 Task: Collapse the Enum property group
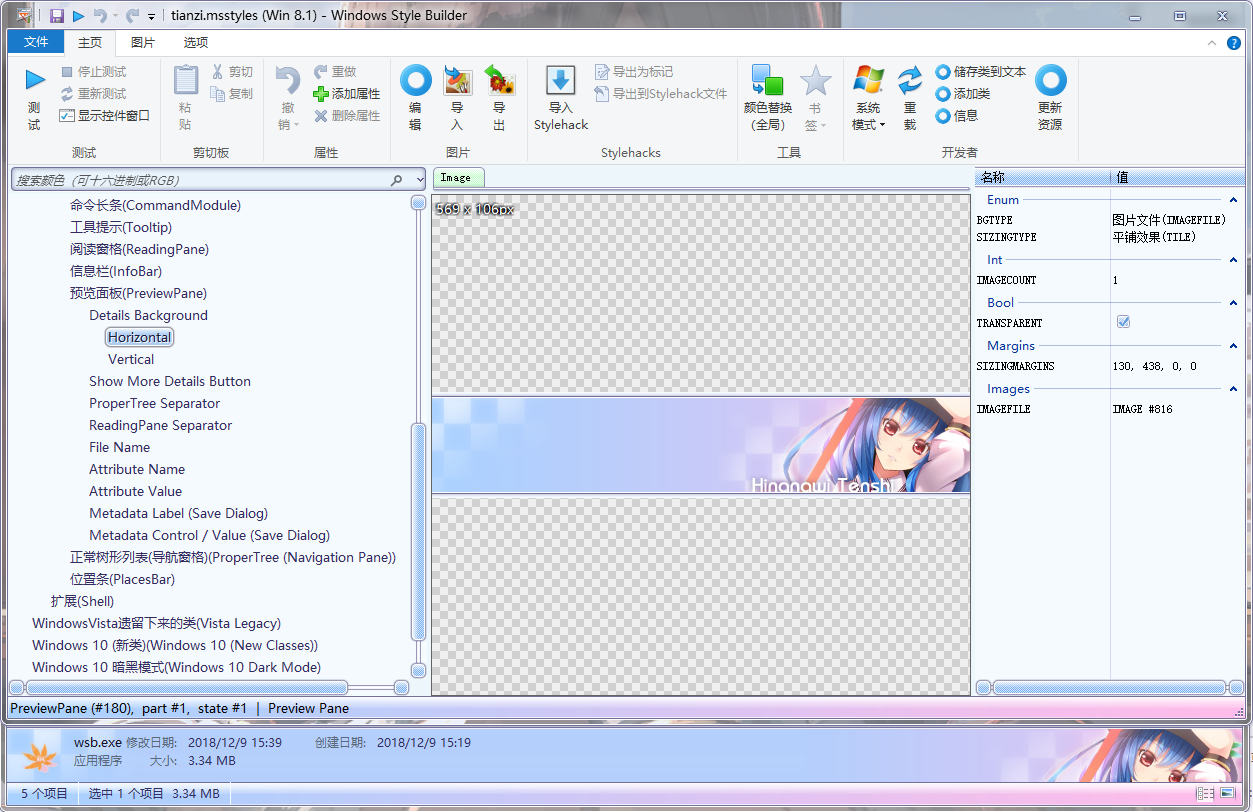point(1233,200)
